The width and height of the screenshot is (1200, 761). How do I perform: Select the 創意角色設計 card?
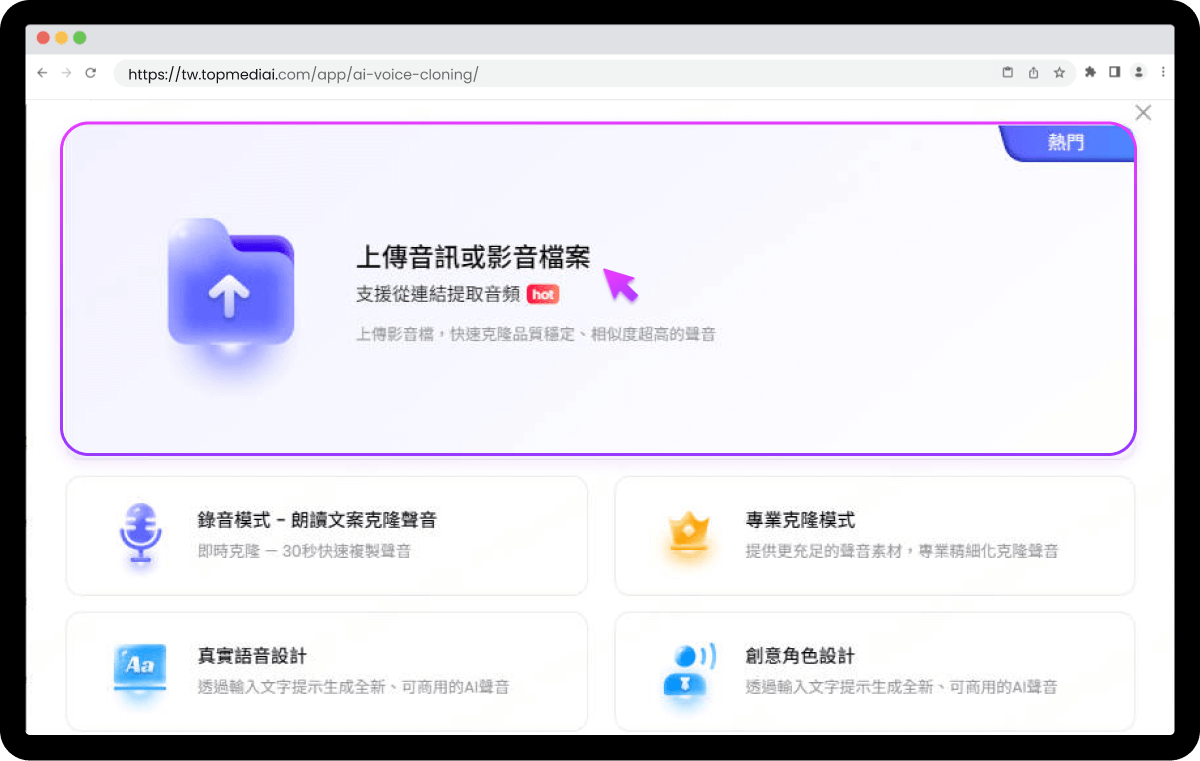pos(875,670)
